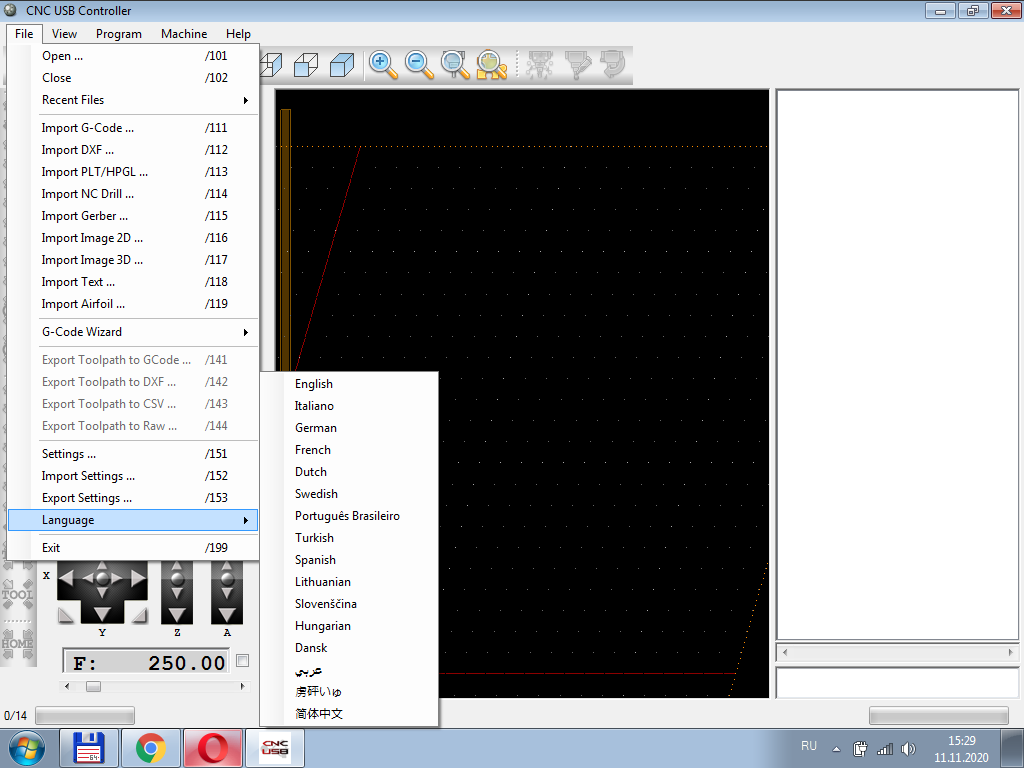The height and width of the screenshot is (768, 1024).
Task: Expand the G-Code Wizard submenu
Action: click(134, 332)
